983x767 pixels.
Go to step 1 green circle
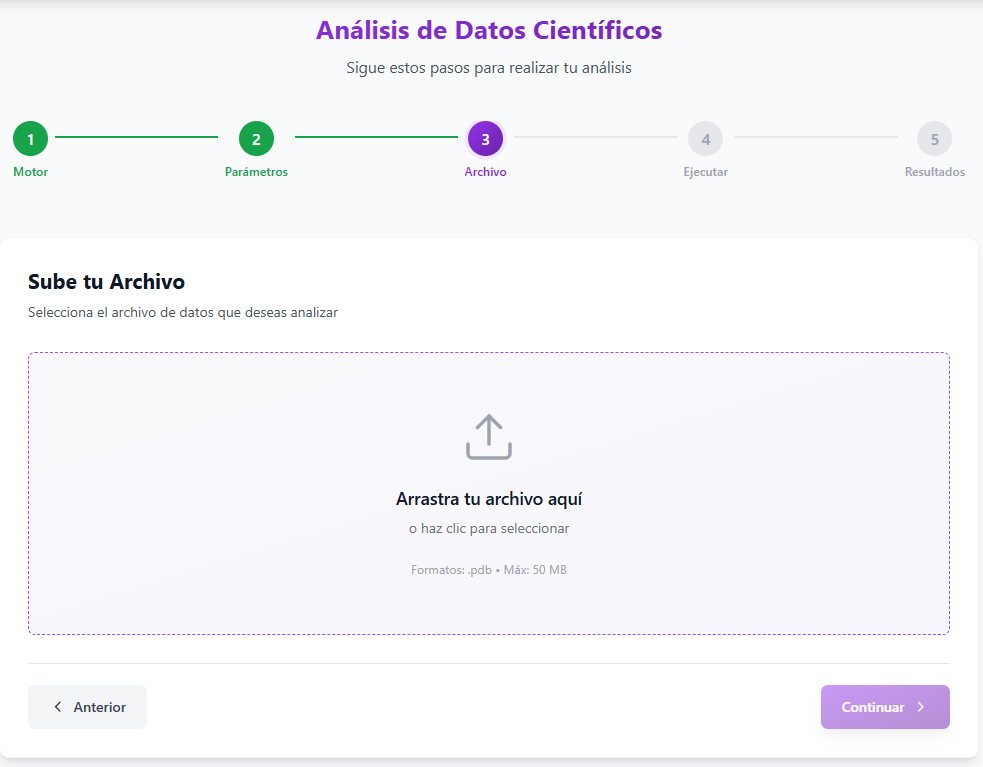point(30,139)
